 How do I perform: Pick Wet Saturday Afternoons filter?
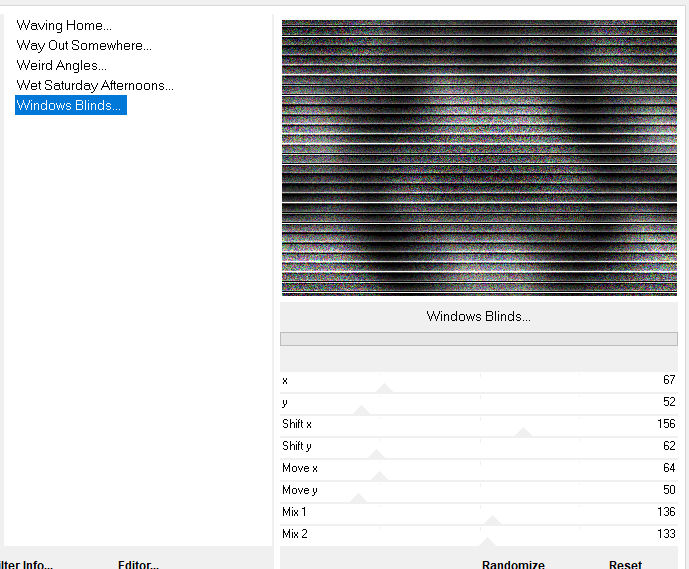[x=95, y=85]
